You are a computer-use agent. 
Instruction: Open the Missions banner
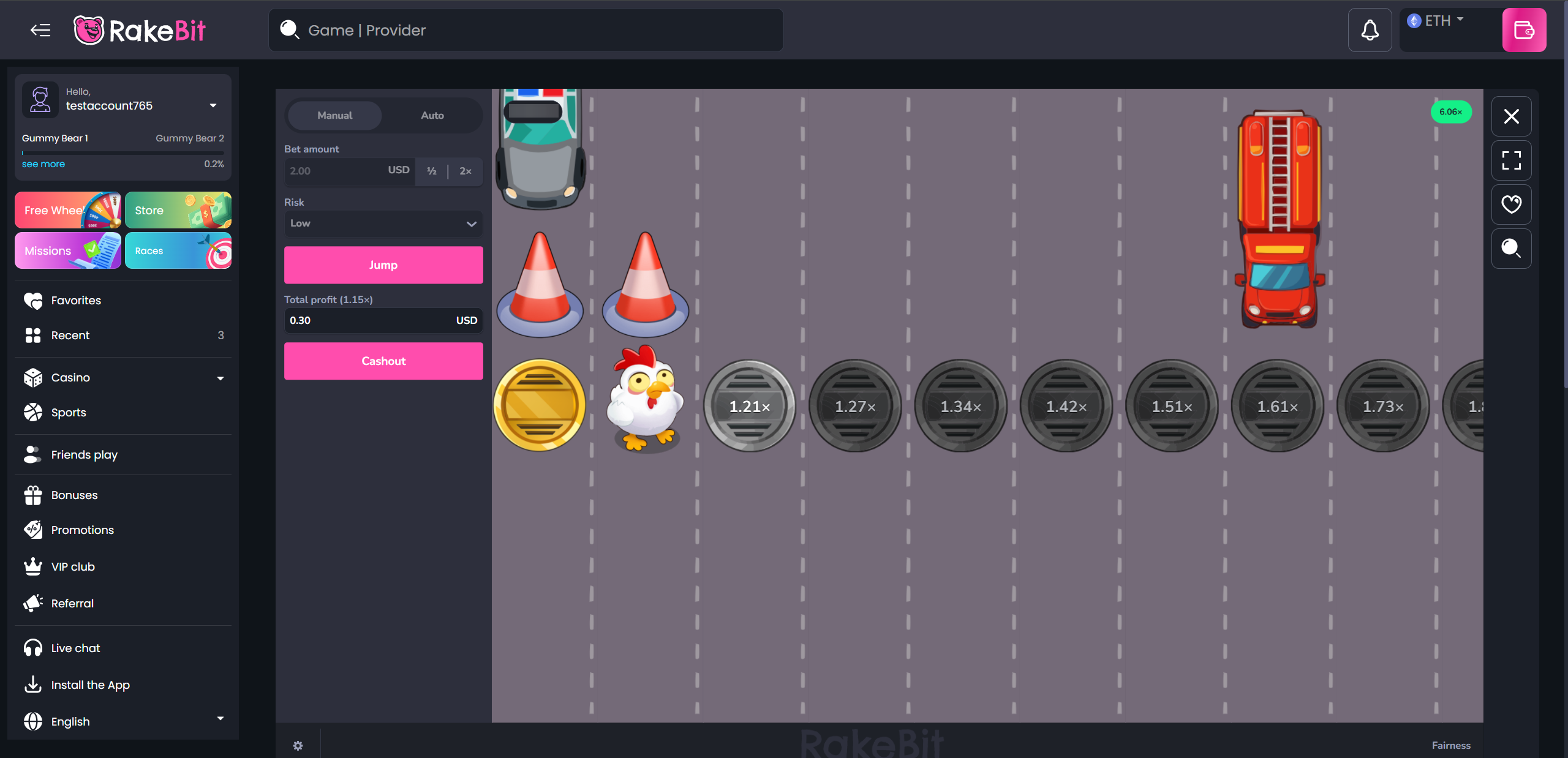[x=68, y=250]
